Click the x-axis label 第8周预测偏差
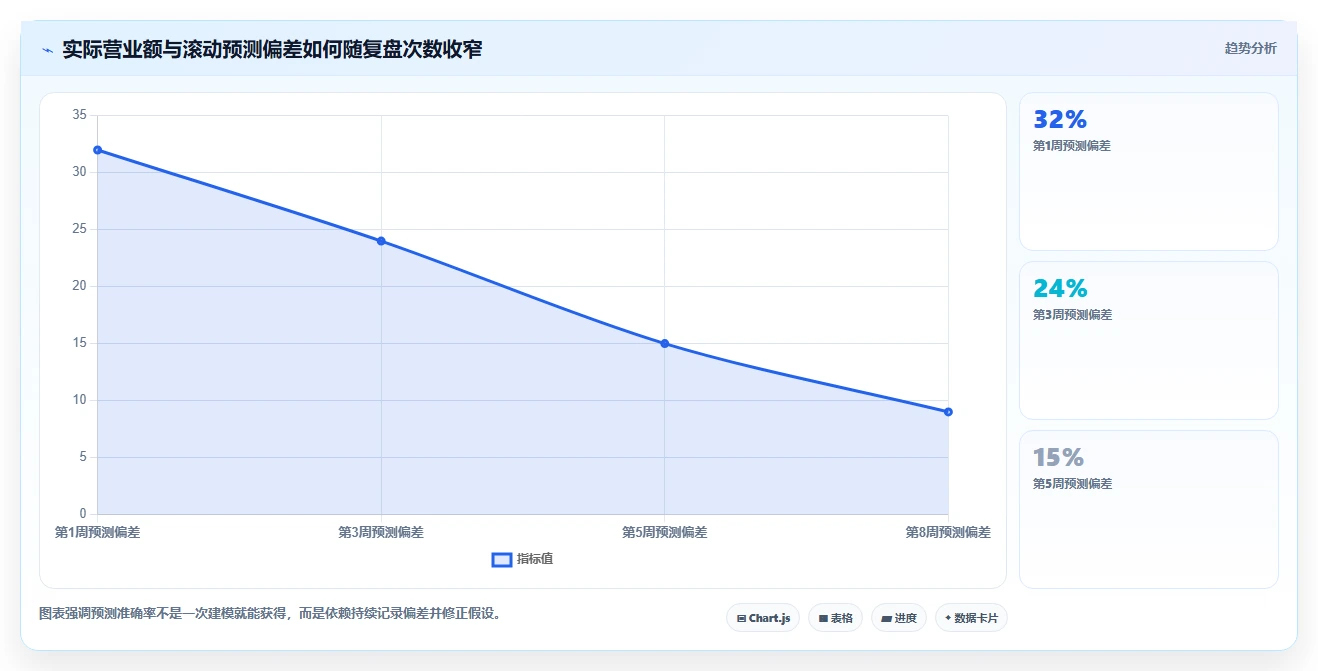 948,532
